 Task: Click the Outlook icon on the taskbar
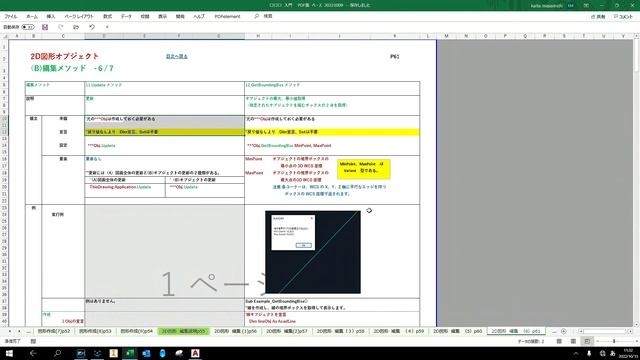pos(146,353)
